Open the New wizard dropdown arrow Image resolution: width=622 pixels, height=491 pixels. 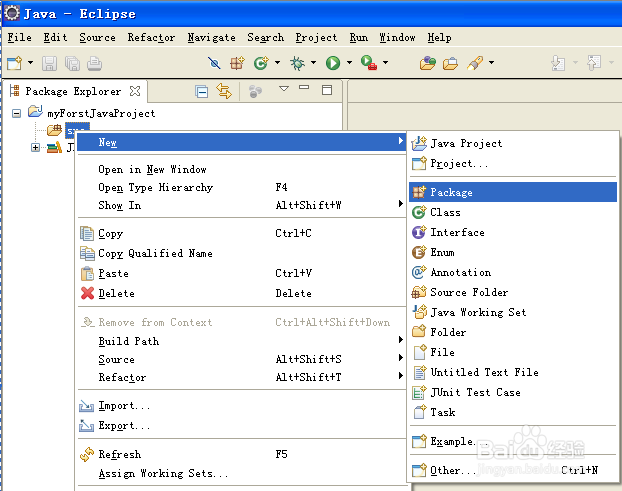click(x=31, y=63)
